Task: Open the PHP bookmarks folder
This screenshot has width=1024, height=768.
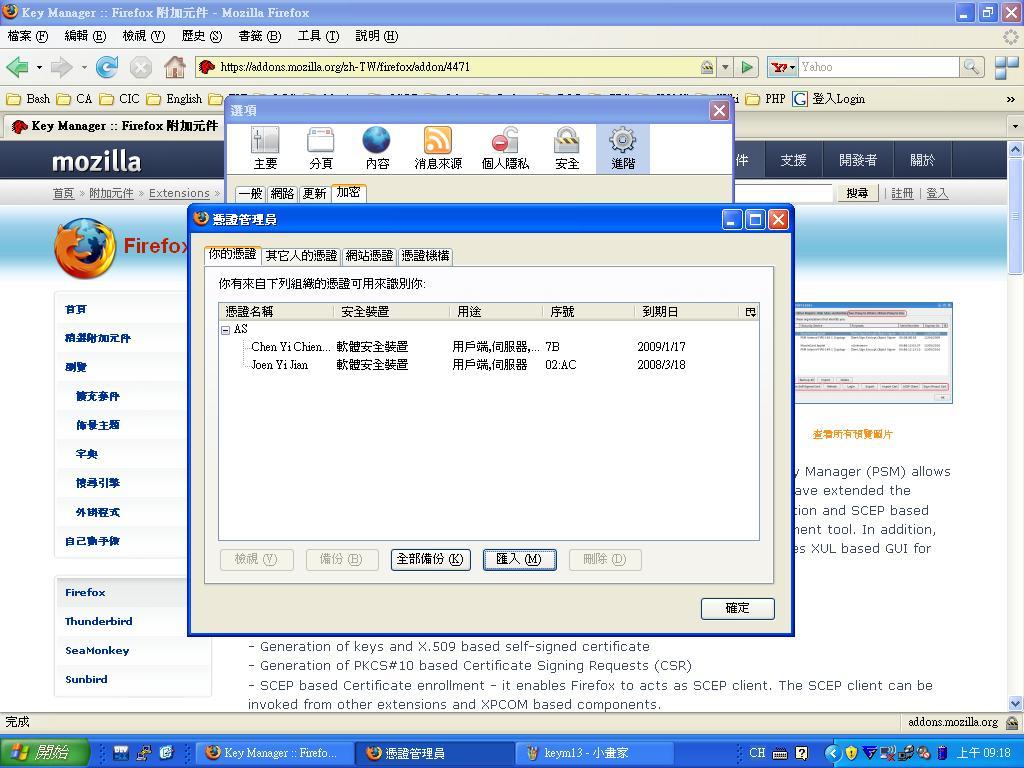Action: (x=766, y=99)
